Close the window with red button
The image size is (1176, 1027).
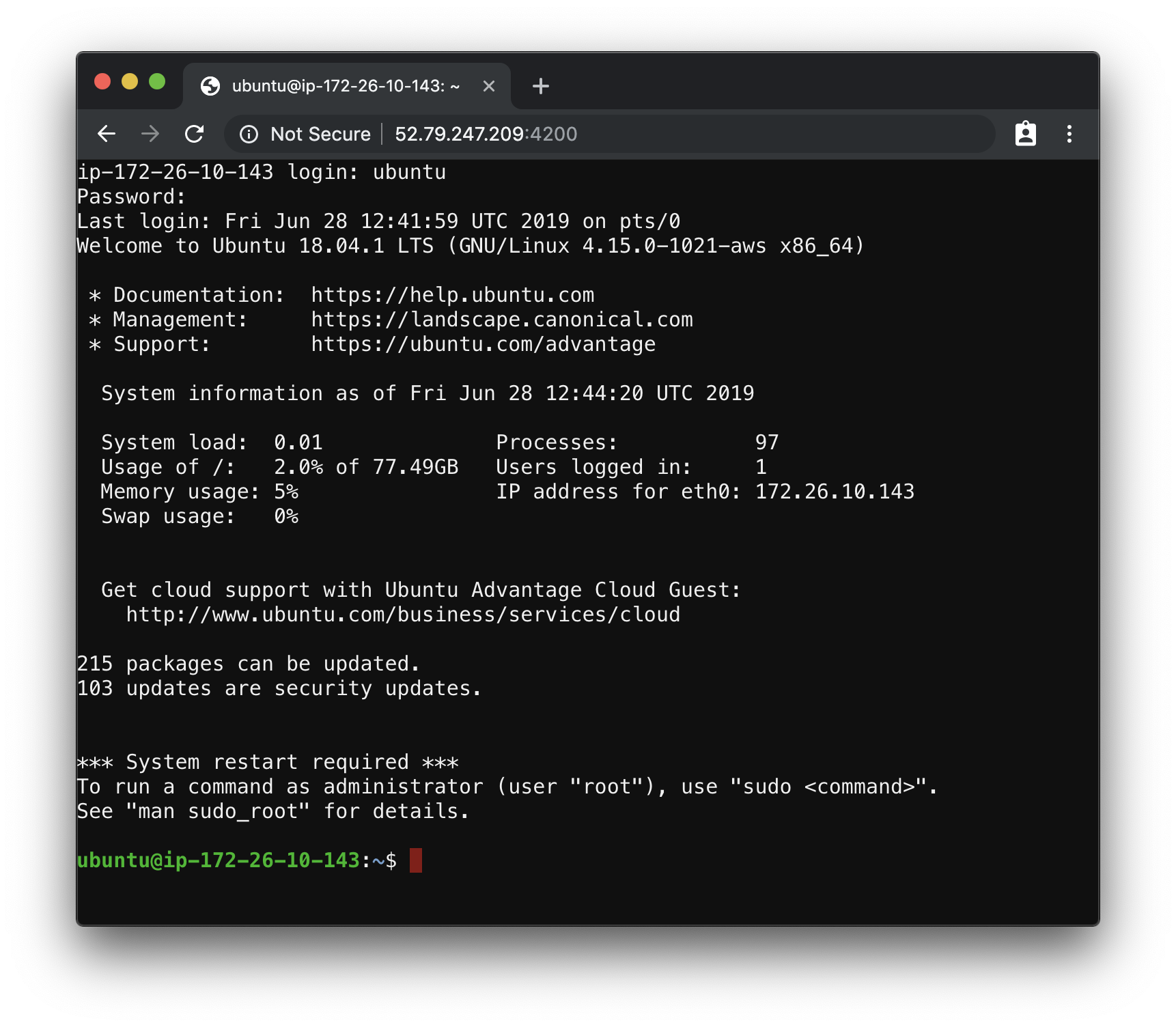[102, 82]
